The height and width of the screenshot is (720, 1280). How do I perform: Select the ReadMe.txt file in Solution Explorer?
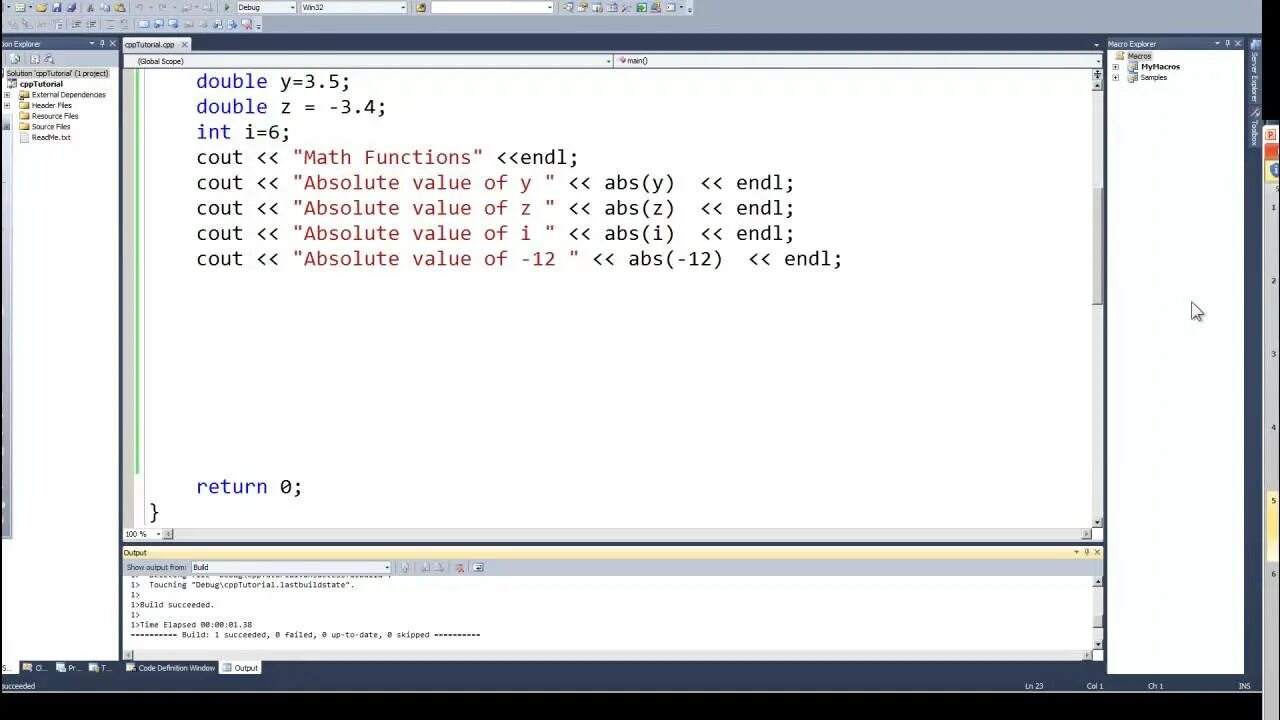51,137
